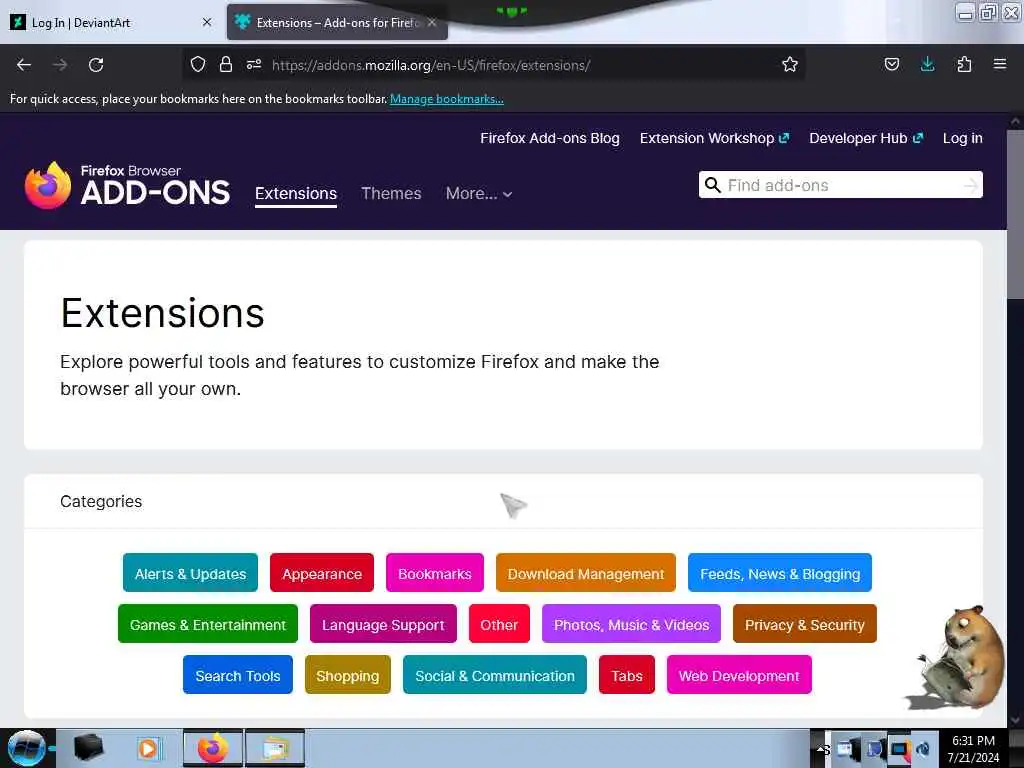Open the Extension Workshop link

[714, 138]
